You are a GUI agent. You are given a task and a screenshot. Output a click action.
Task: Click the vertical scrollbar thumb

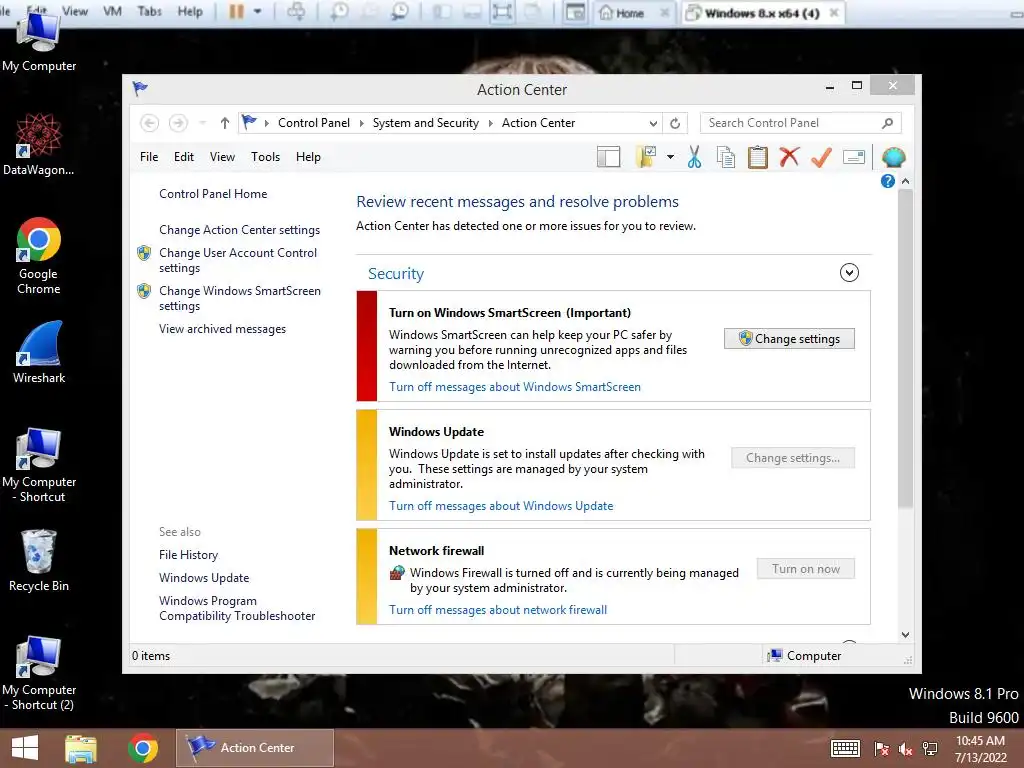905,348
